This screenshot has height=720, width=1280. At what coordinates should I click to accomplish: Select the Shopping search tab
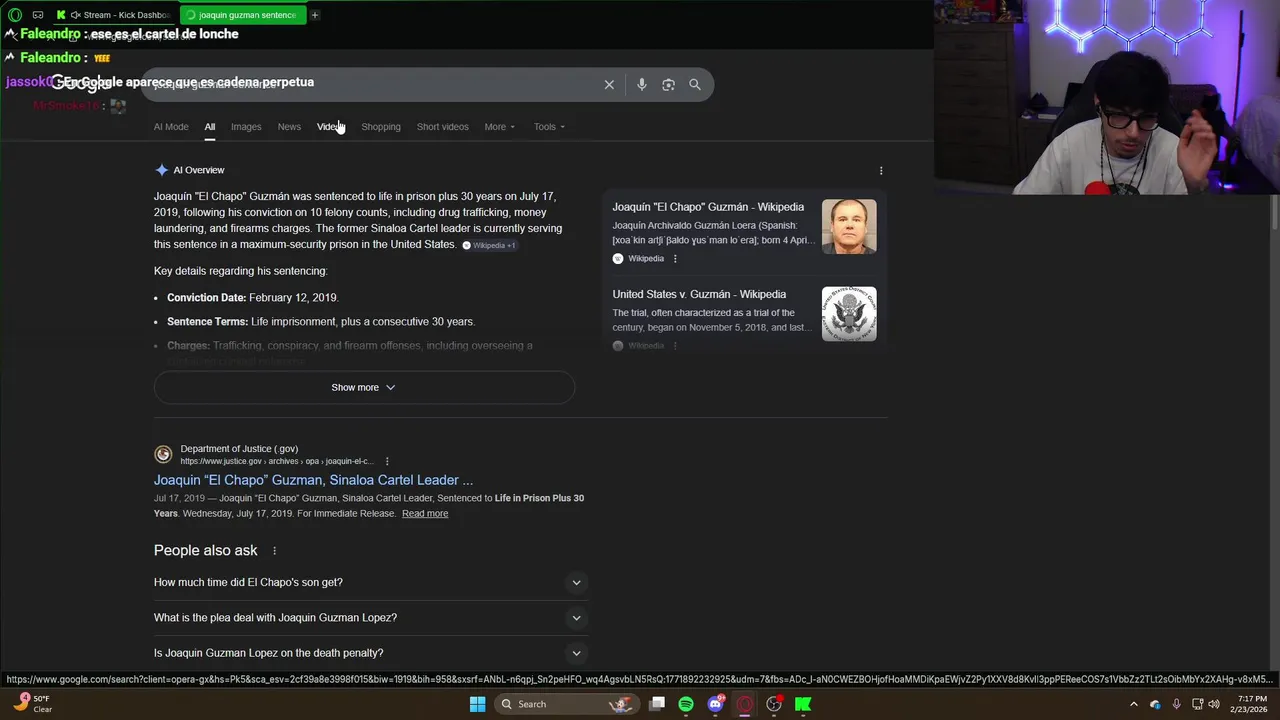click(x=381, y=127)
